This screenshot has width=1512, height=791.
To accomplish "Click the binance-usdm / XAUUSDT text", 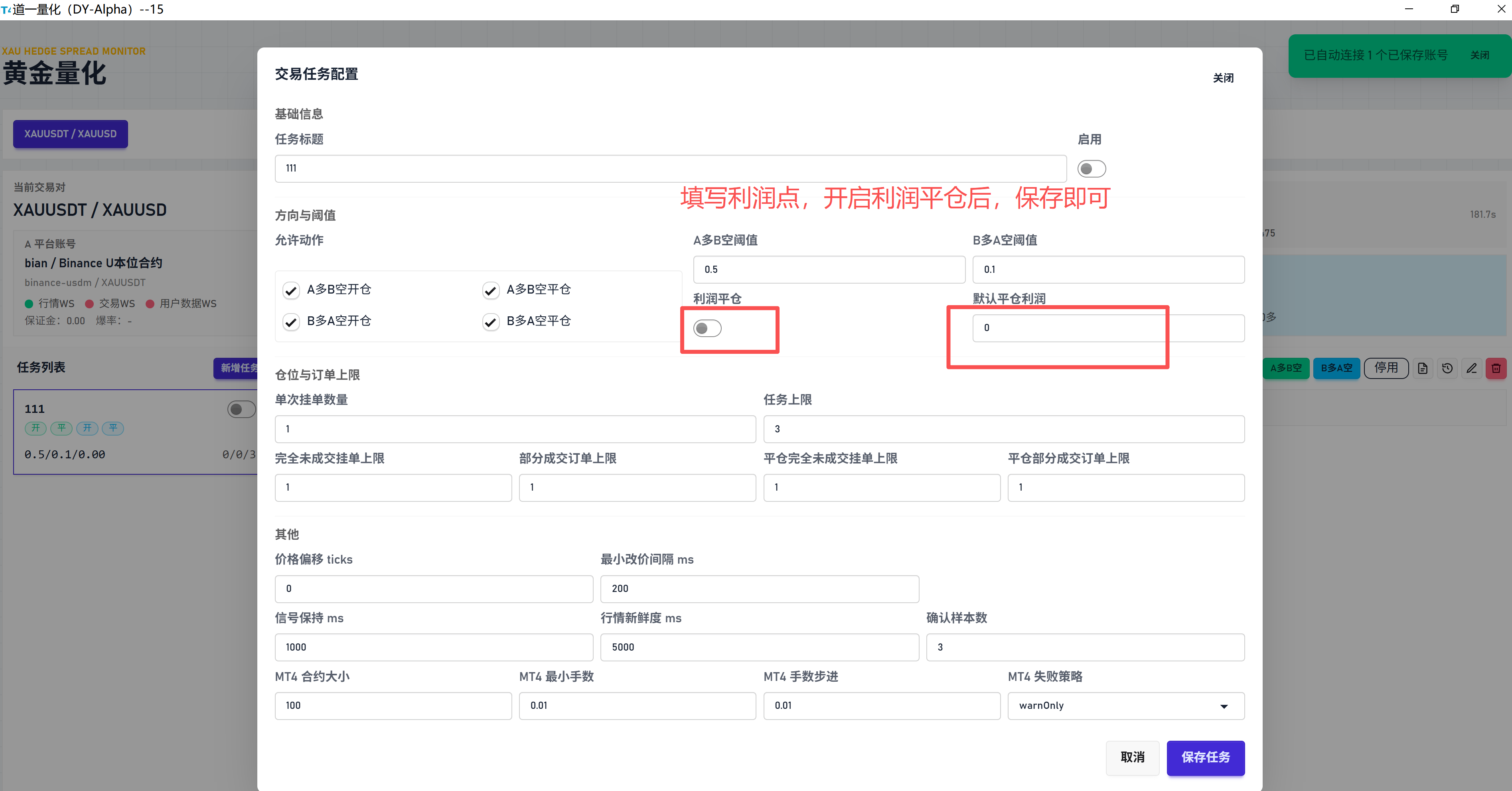I will point(85,283).
